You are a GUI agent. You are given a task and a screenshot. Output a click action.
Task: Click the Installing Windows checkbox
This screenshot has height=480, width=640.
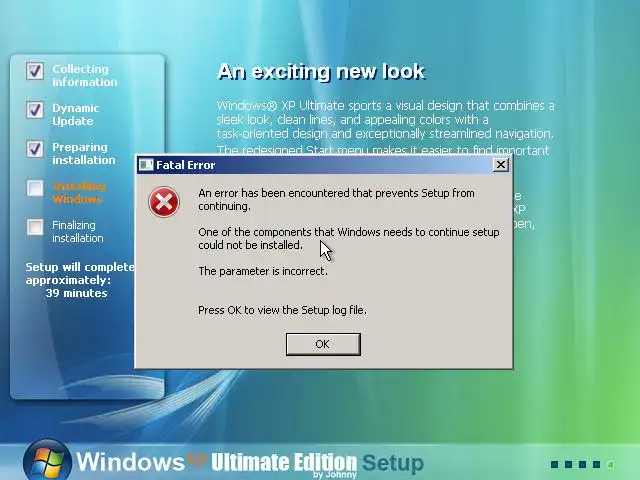click(x=35, y=188)
